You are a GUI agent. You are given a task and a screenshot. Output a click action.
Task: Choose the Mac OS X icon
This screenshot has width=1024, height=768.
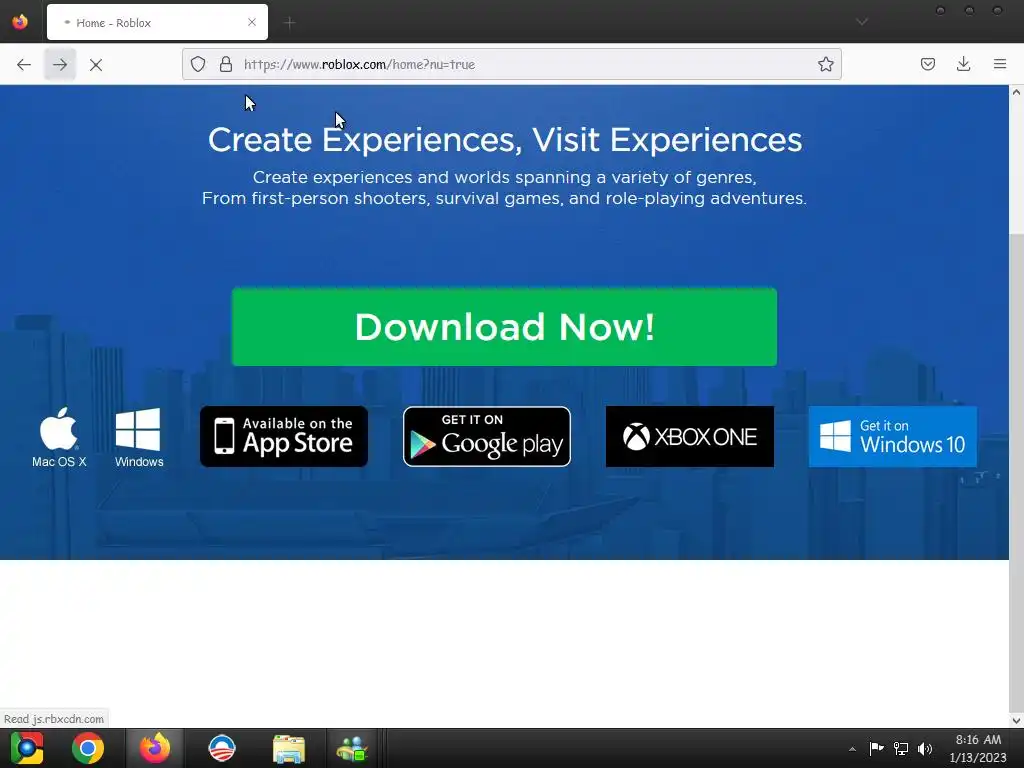point(59,437)
